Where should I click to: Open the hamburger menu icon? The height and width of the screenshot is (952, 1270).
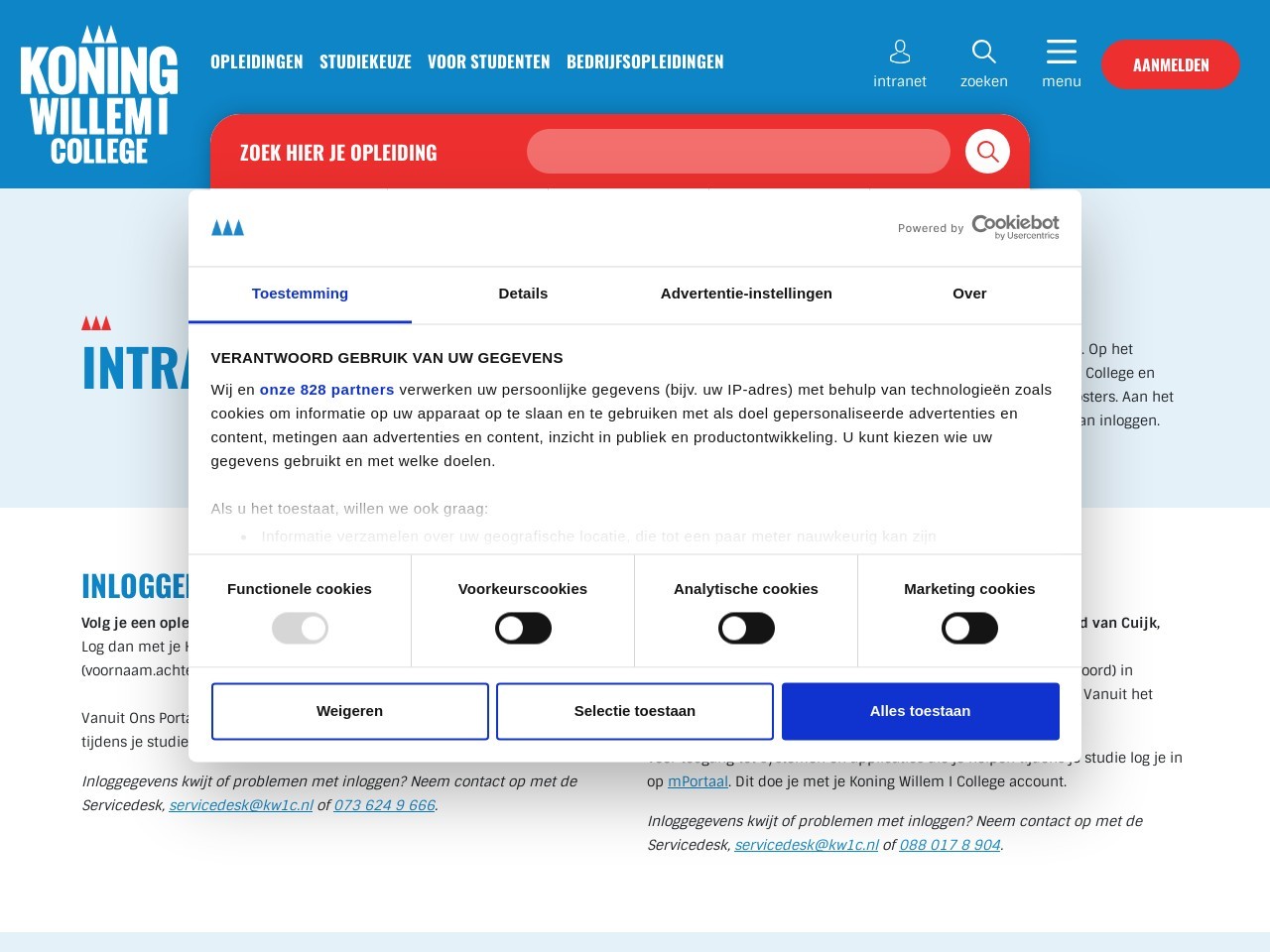click(1061, 52)
